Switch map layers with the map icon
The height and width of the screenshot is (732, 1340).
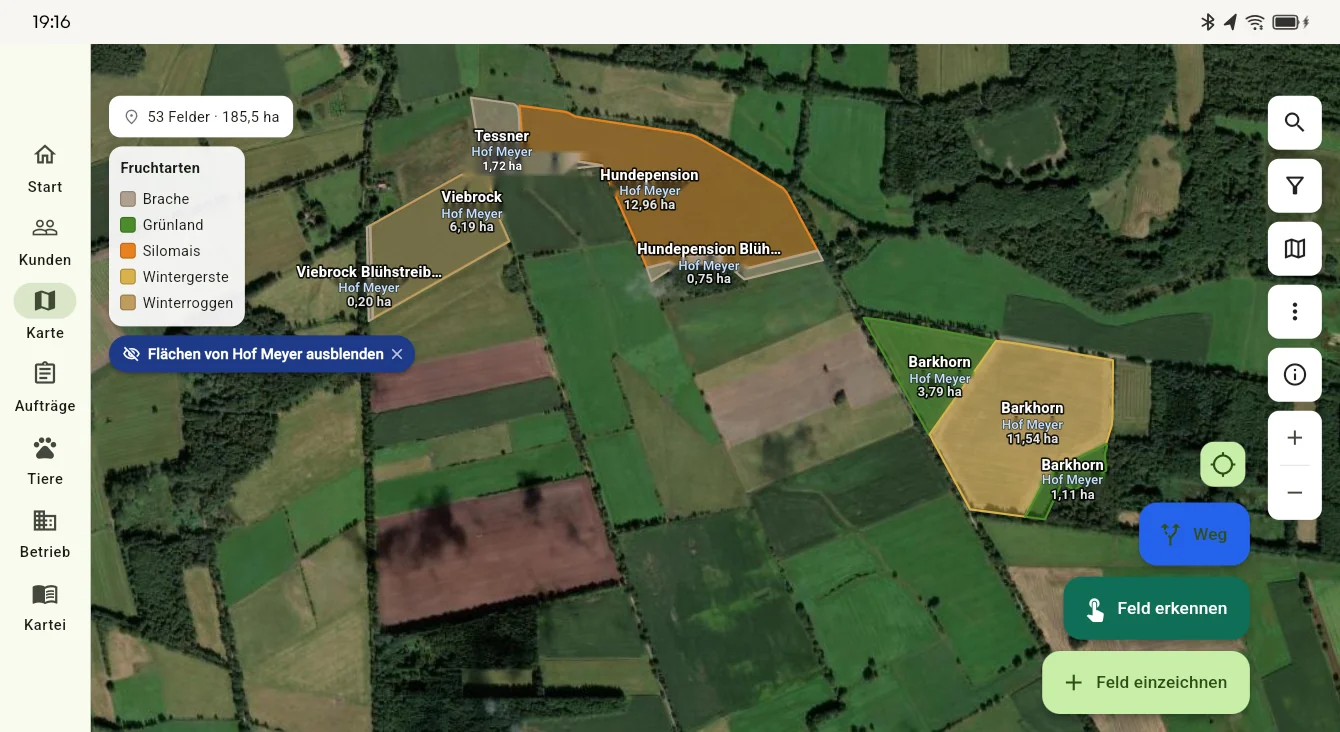(1294, 249)
